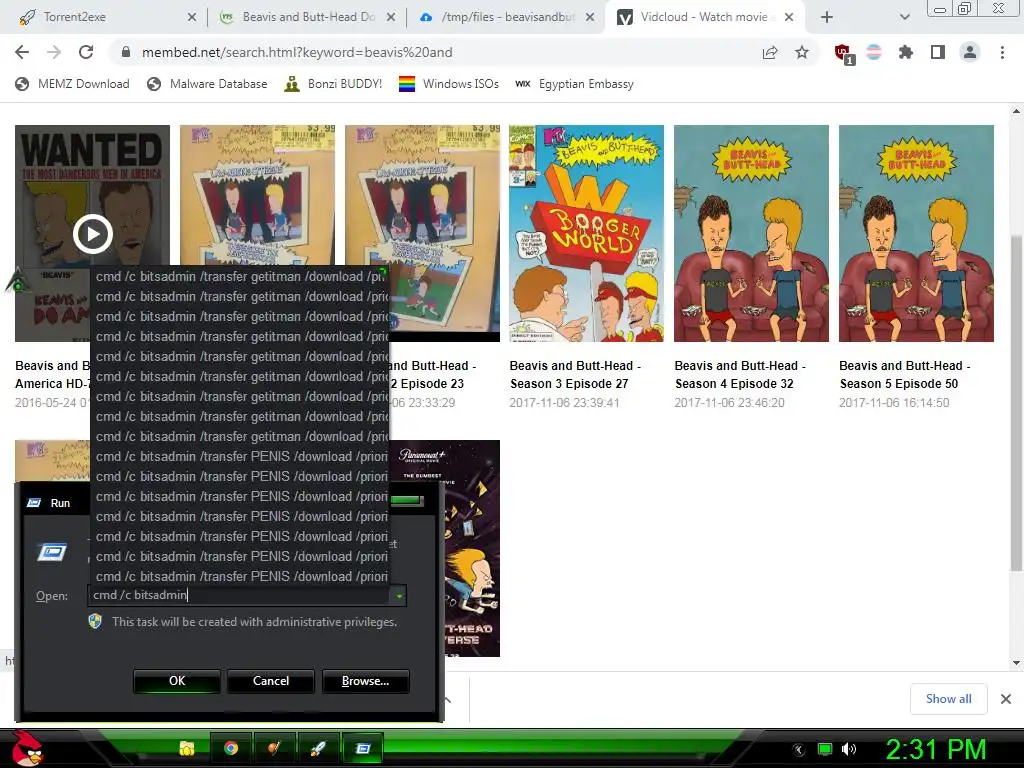Select the first getitman autocomplete suggestion
1024x768 pixels.
click(x=240, y=277)
